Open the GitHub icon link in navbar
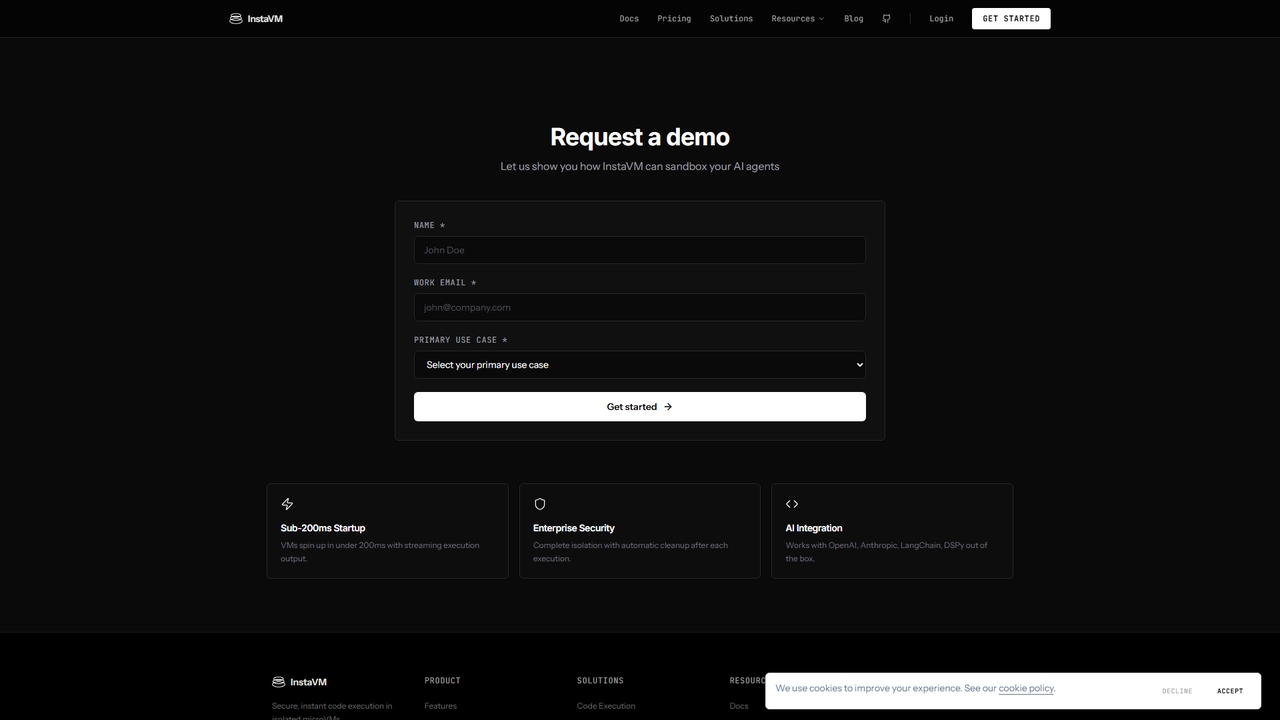This screenshot has width=1280, height=720. 886,18
